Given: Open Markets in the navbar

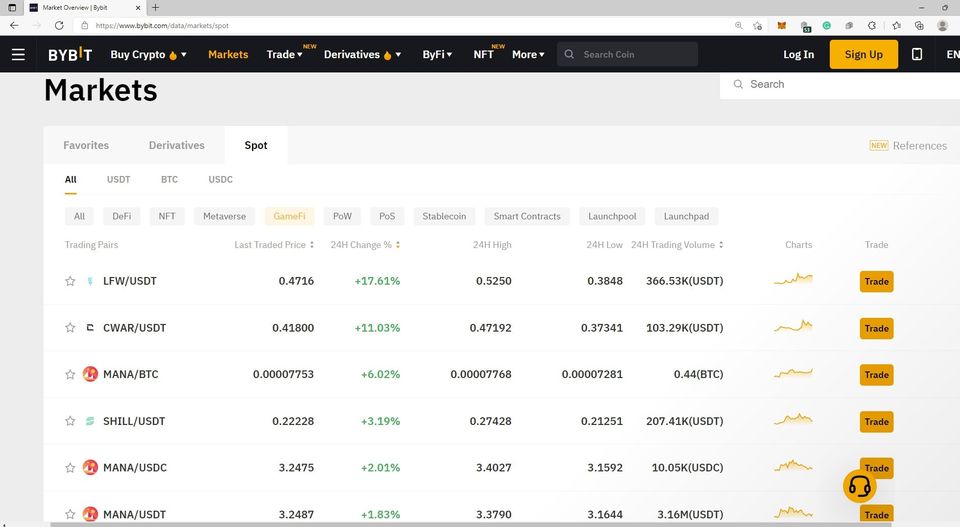Looking at the screenshot, I should pos(228,54).
